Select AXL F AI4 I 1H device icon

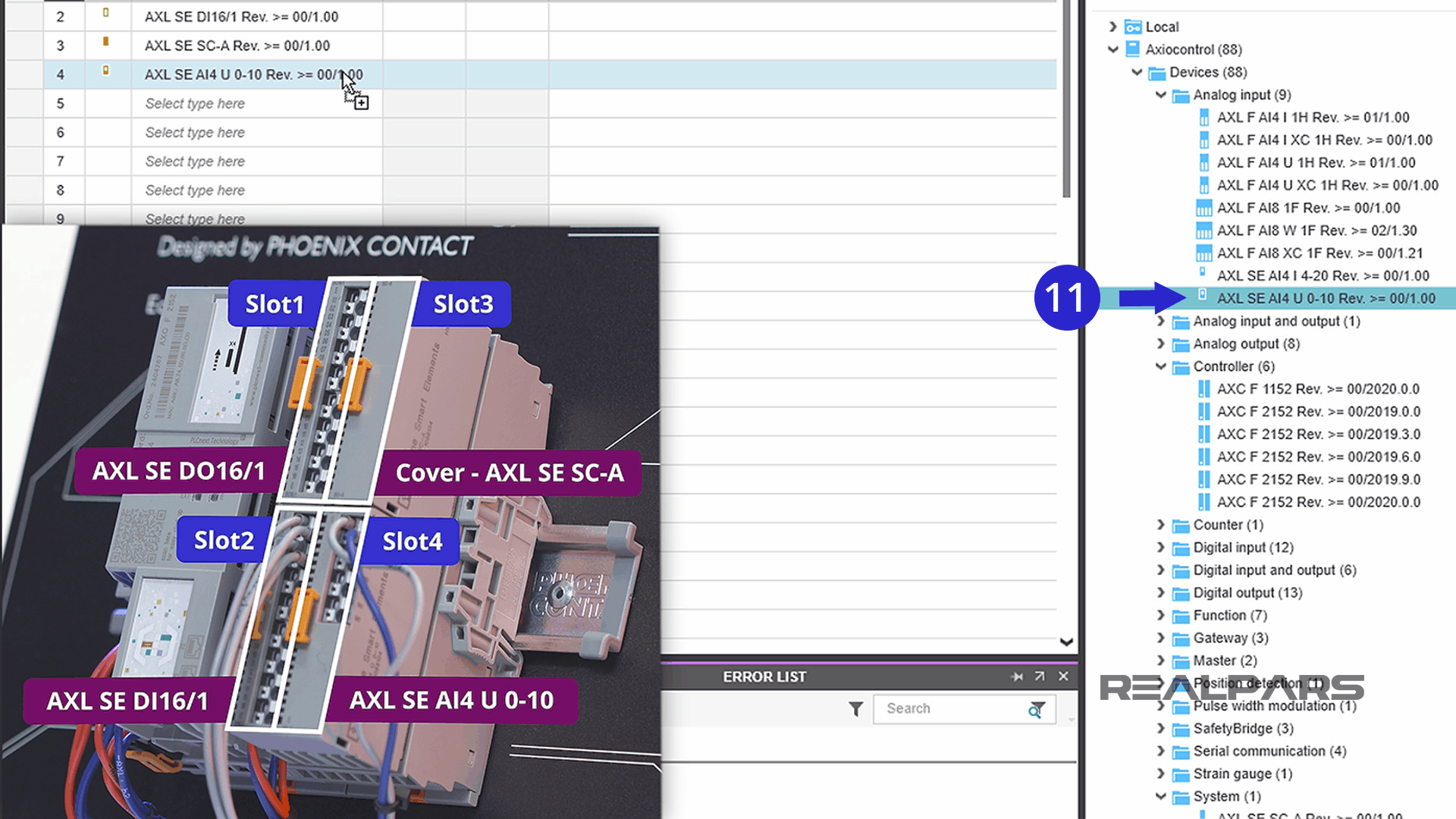pyautogui.click(x=1203, y=118)
